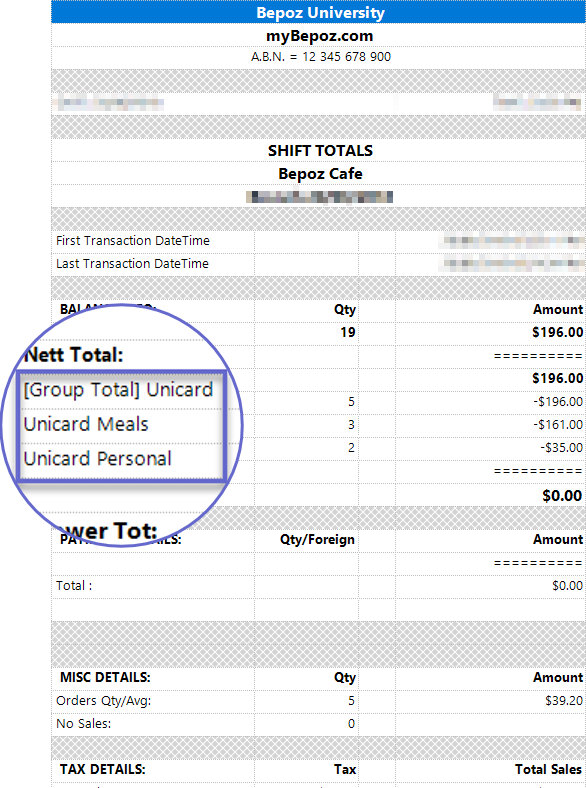
Task: Click the Amount header next to Qty/Foreign
Action: tap(558, 540)
